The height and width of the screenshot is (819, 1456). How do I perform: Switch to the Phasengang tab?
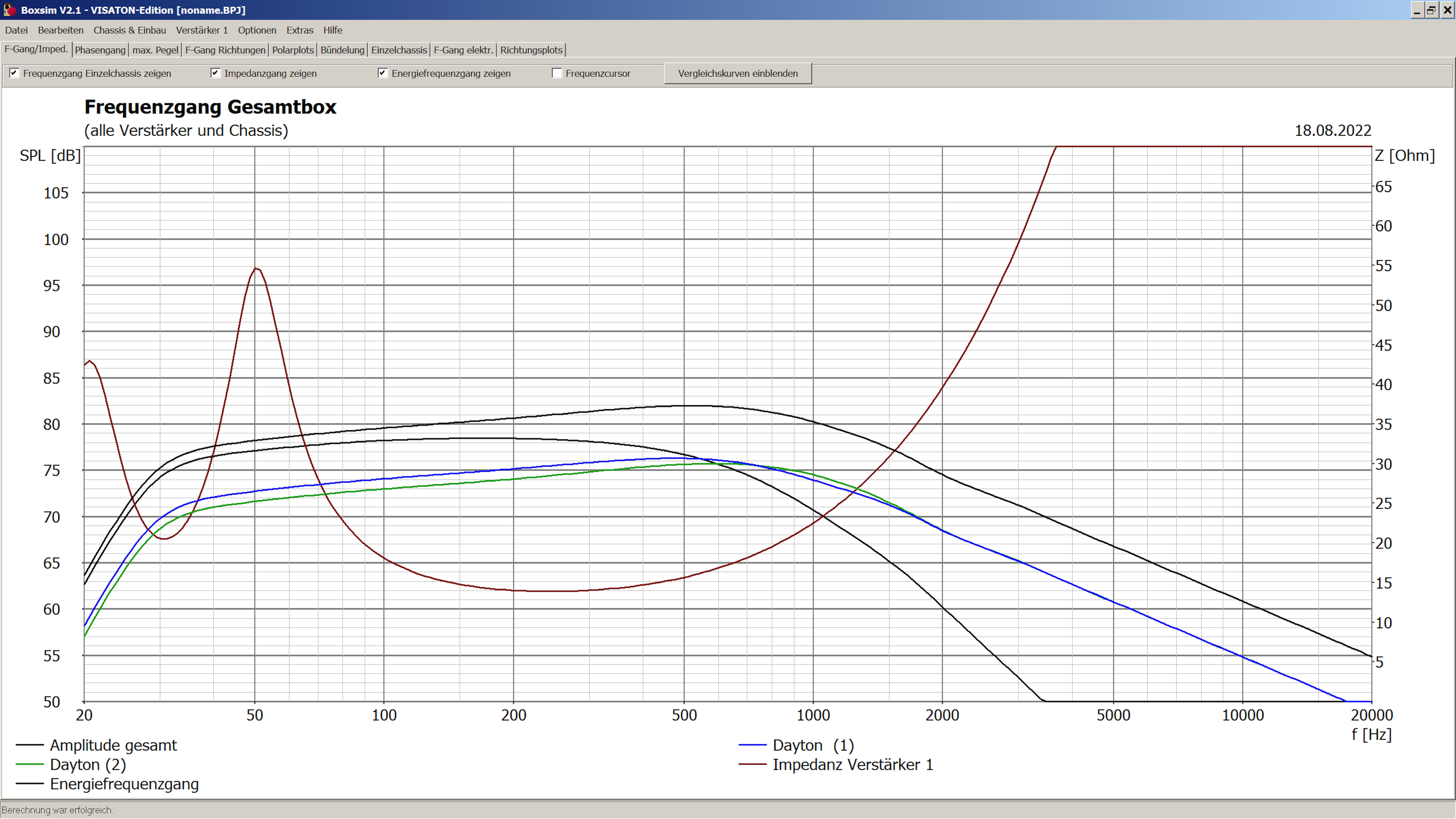[x=100, y=50]
